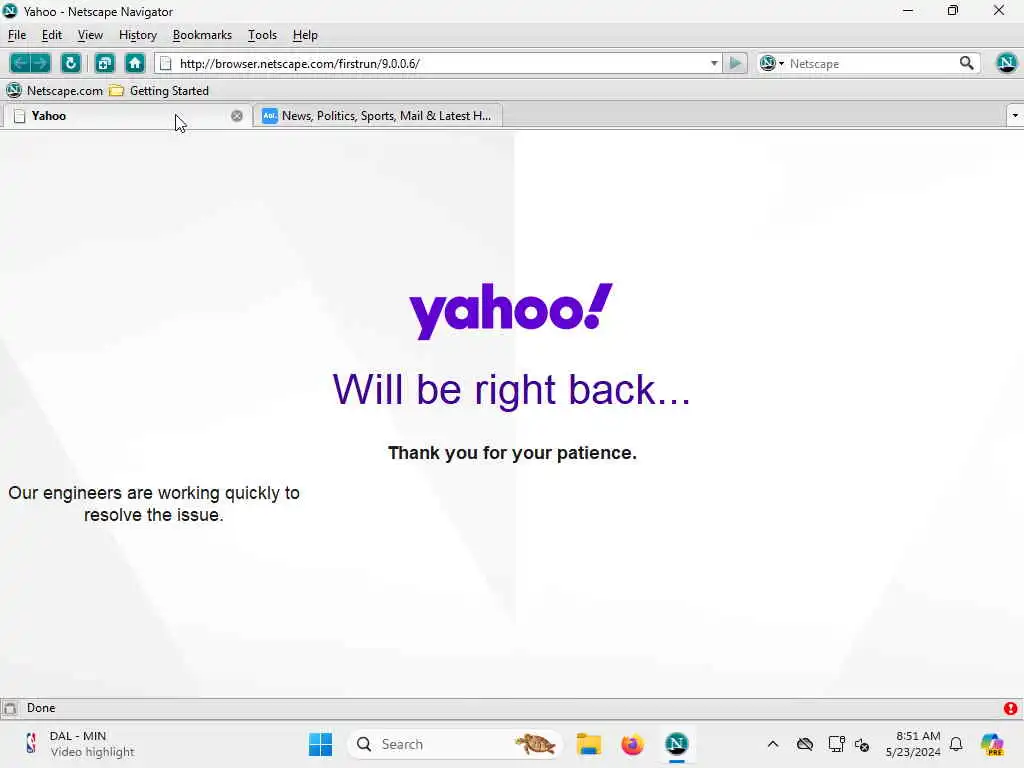Screen dimensions: 1024x768
Task: Click the Netscape icon in the title bar
Action: pyautogui.click(x=10, y=11)
